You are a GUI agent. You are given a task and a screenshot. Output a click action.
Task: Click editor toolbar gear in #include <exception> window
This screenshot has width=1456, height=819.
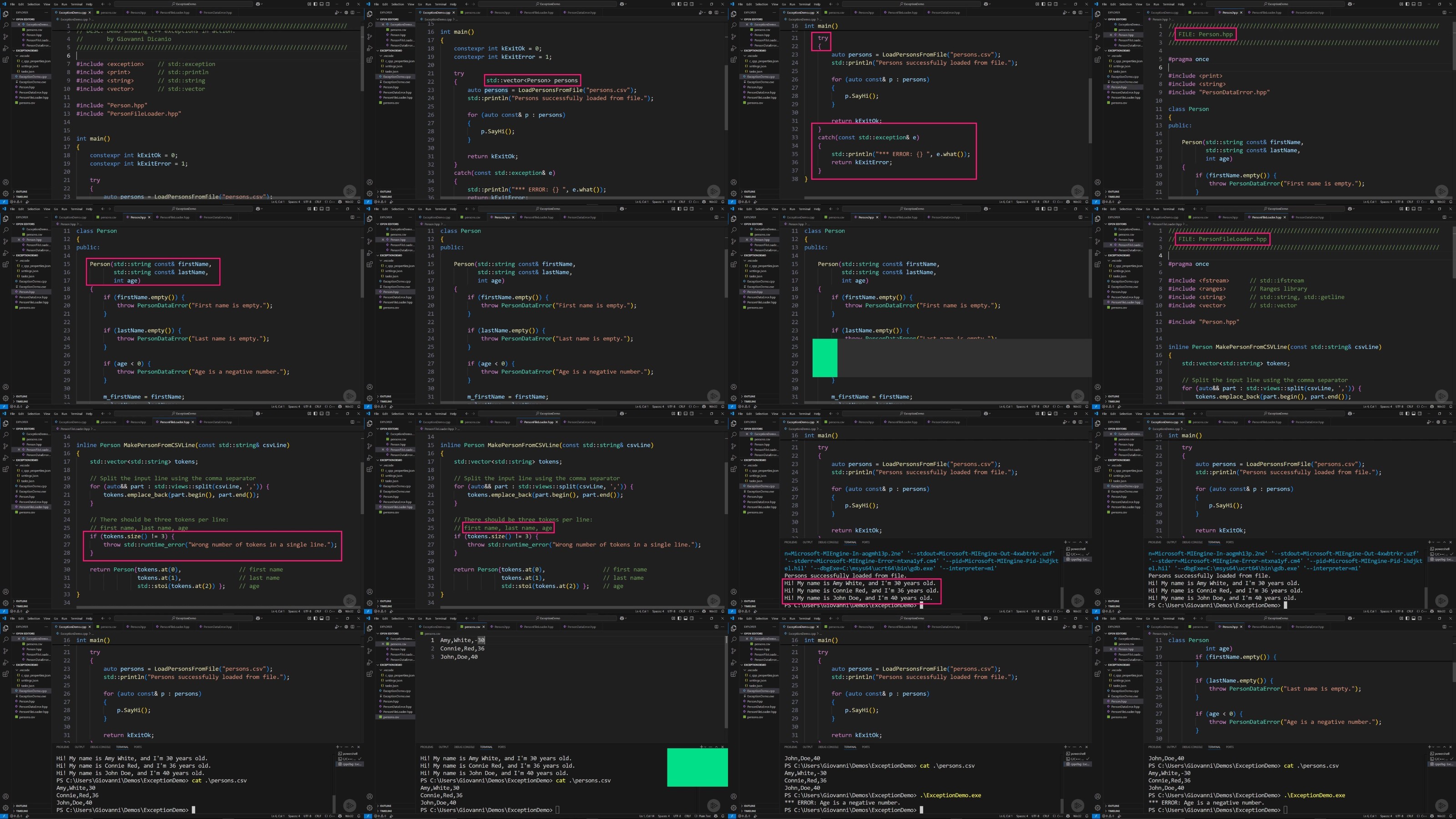[346, 12]
